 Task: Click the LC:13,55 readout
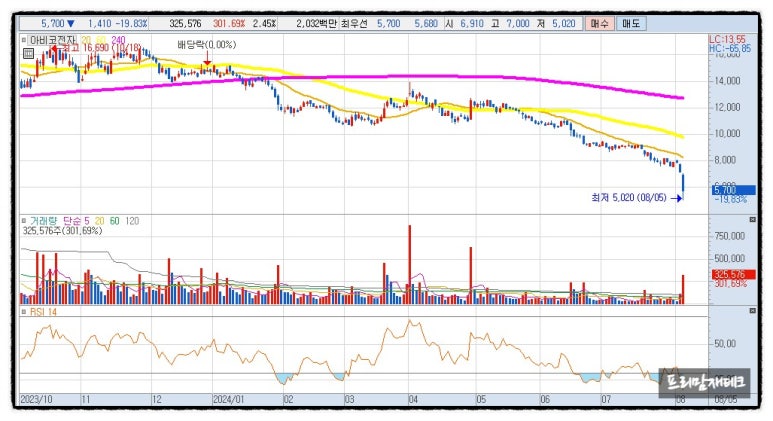pyautogui.click(x=727, y=39)
